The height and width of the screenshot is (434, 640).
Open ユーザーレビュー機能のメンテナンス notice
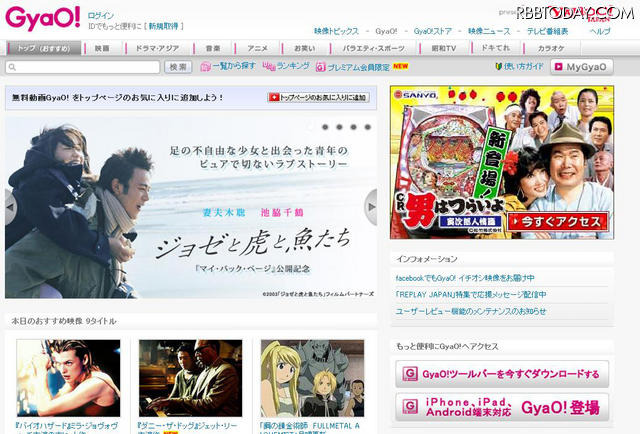(x=470, y=311)
